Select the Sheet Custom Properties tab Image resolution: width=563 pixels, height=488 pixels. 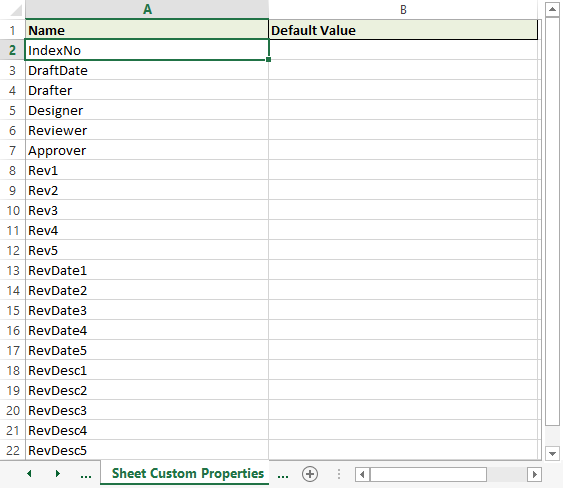coord(188,473)
